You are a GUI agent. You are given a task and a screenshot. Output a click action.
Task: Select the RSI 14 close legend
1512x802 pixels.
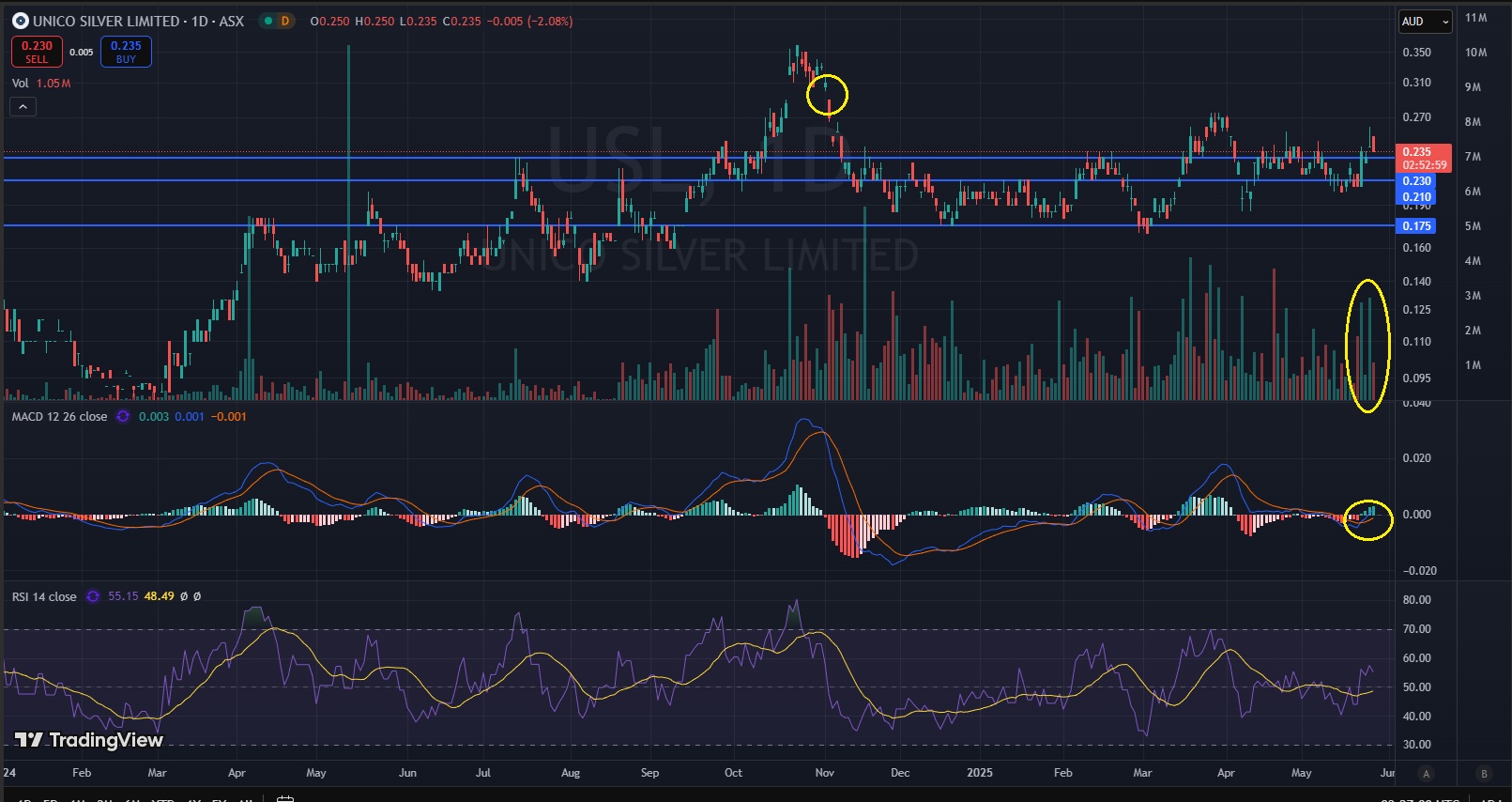44,597
